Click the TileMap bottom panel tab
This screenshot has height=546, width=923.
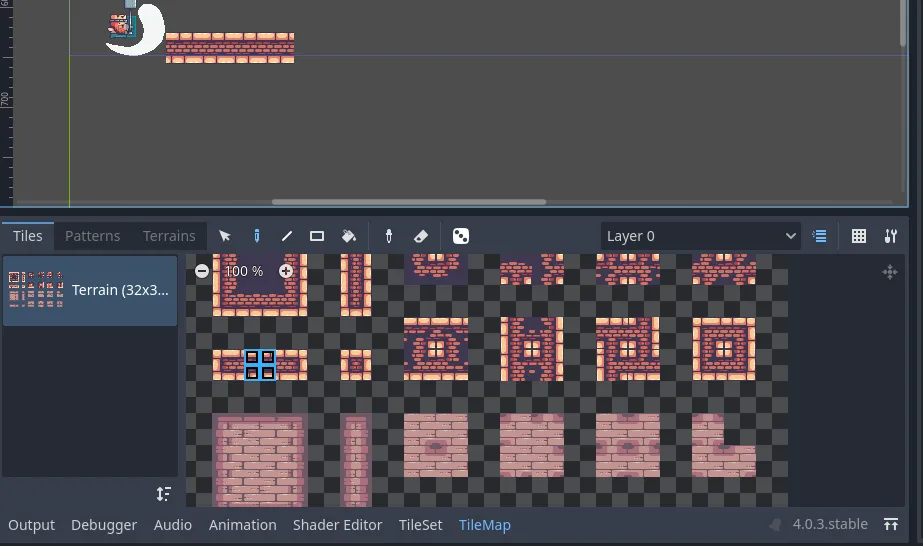[484, 525]
